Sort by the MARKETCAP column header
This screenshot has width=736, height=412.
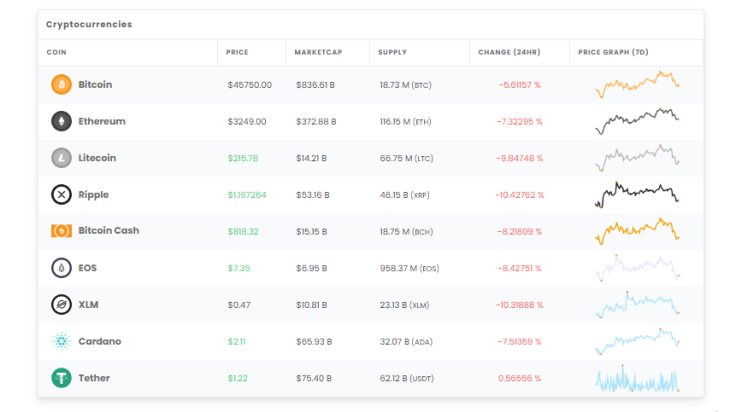click(x=318, y=52)
